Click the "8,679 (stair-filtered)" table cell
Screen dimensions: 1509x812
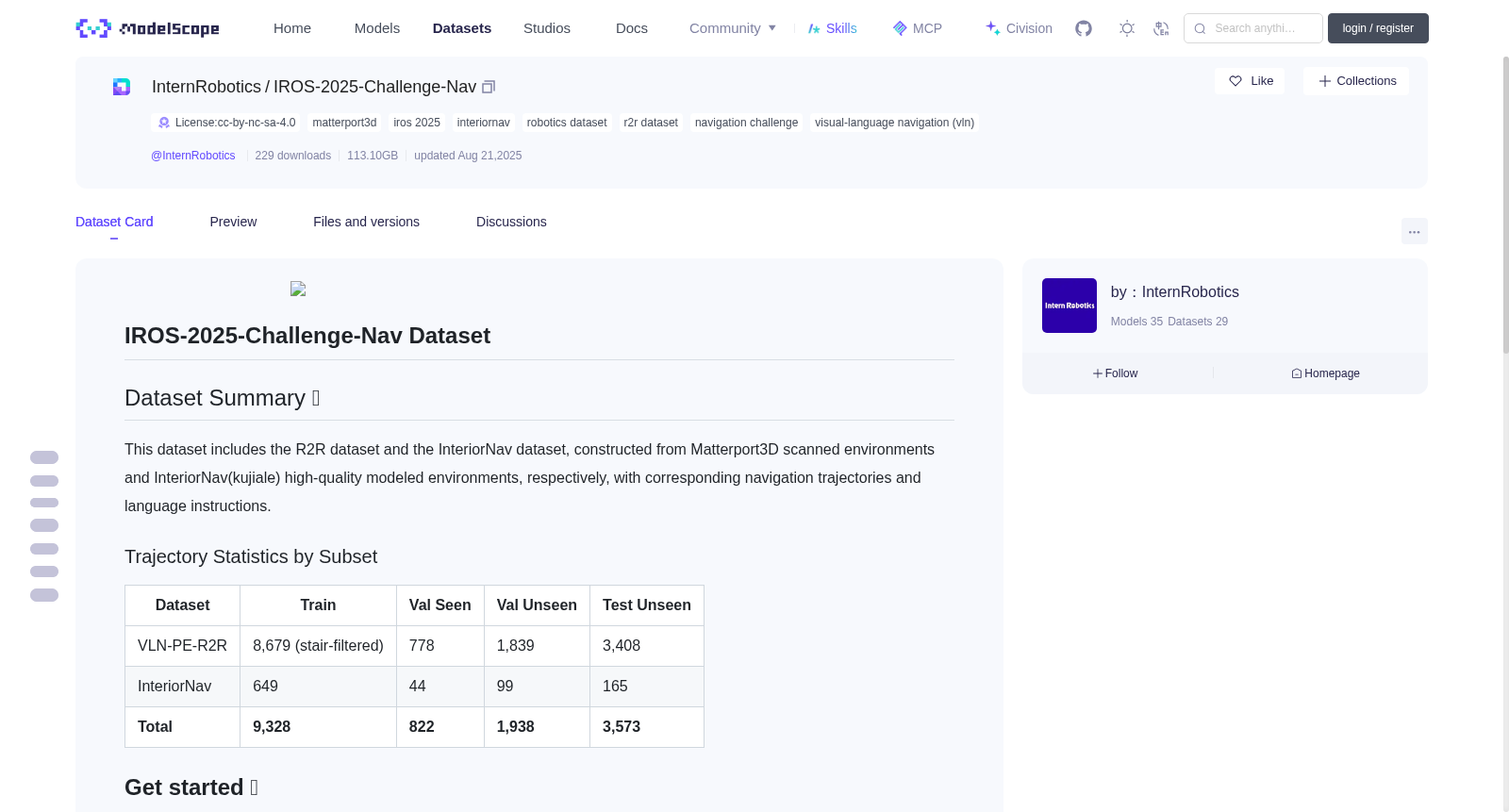tap(318, 646)
